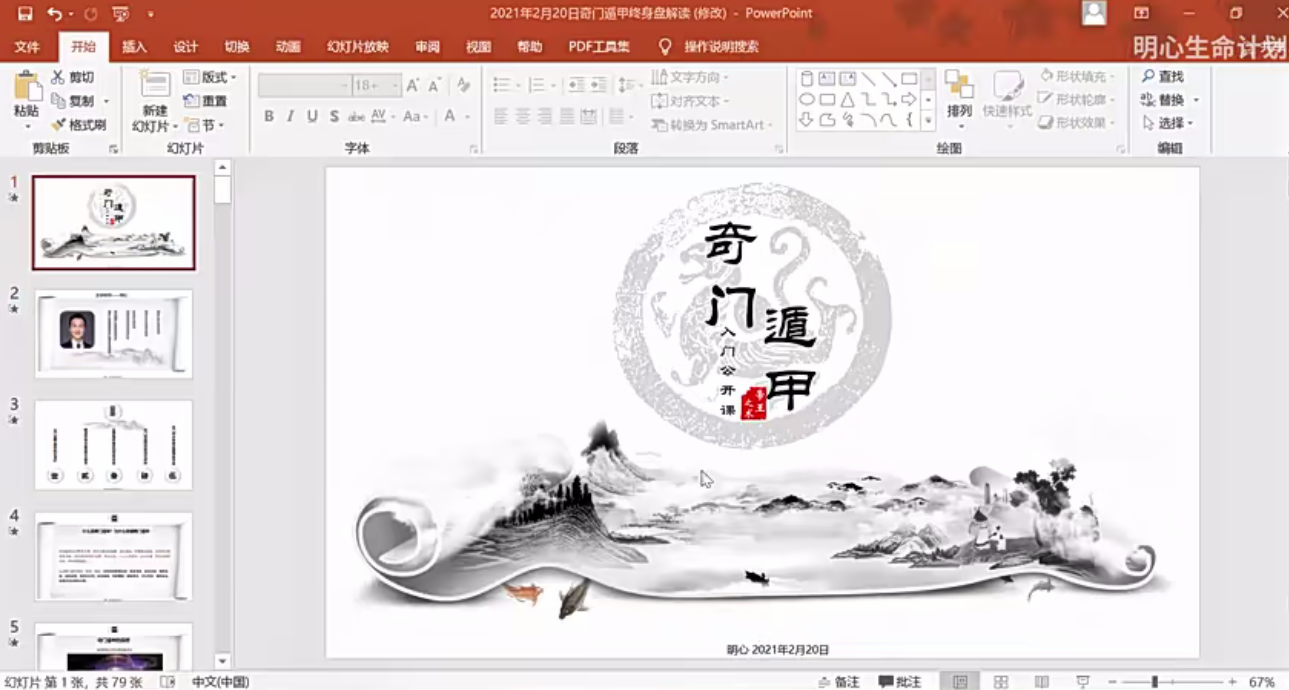Toggle italic formatting
This screenshot has height=690, width=1289.
[290, 115]
